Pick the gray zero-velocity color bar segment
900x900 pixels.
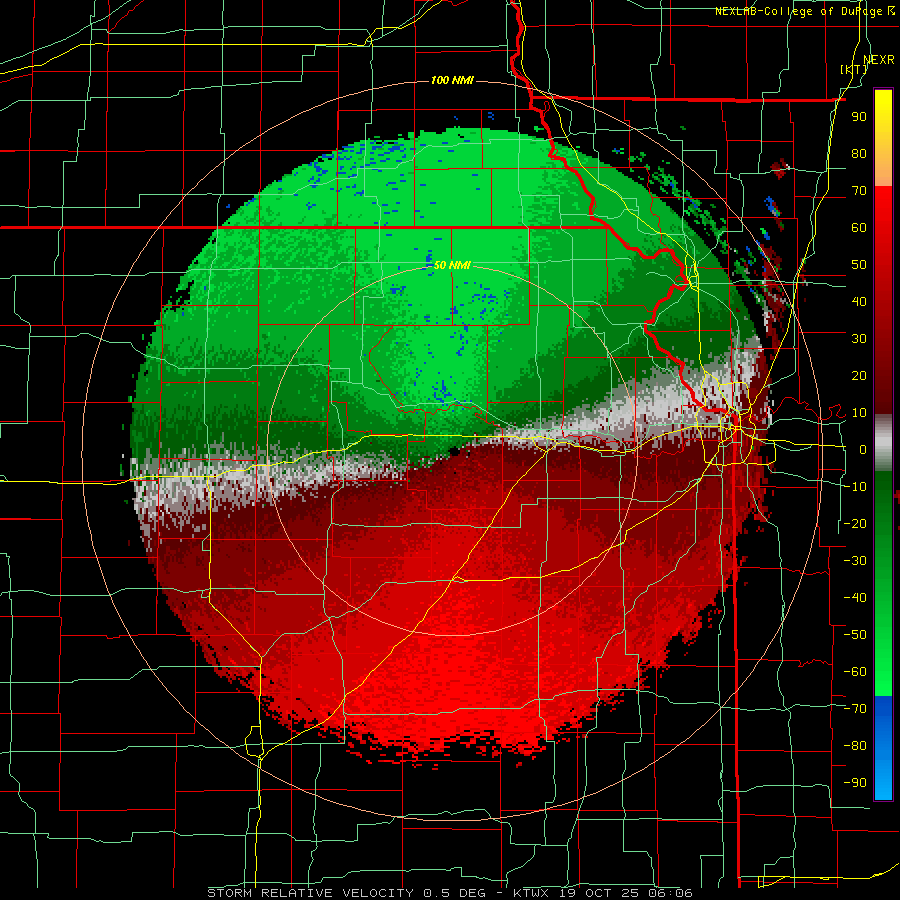(x=883, y=443)
